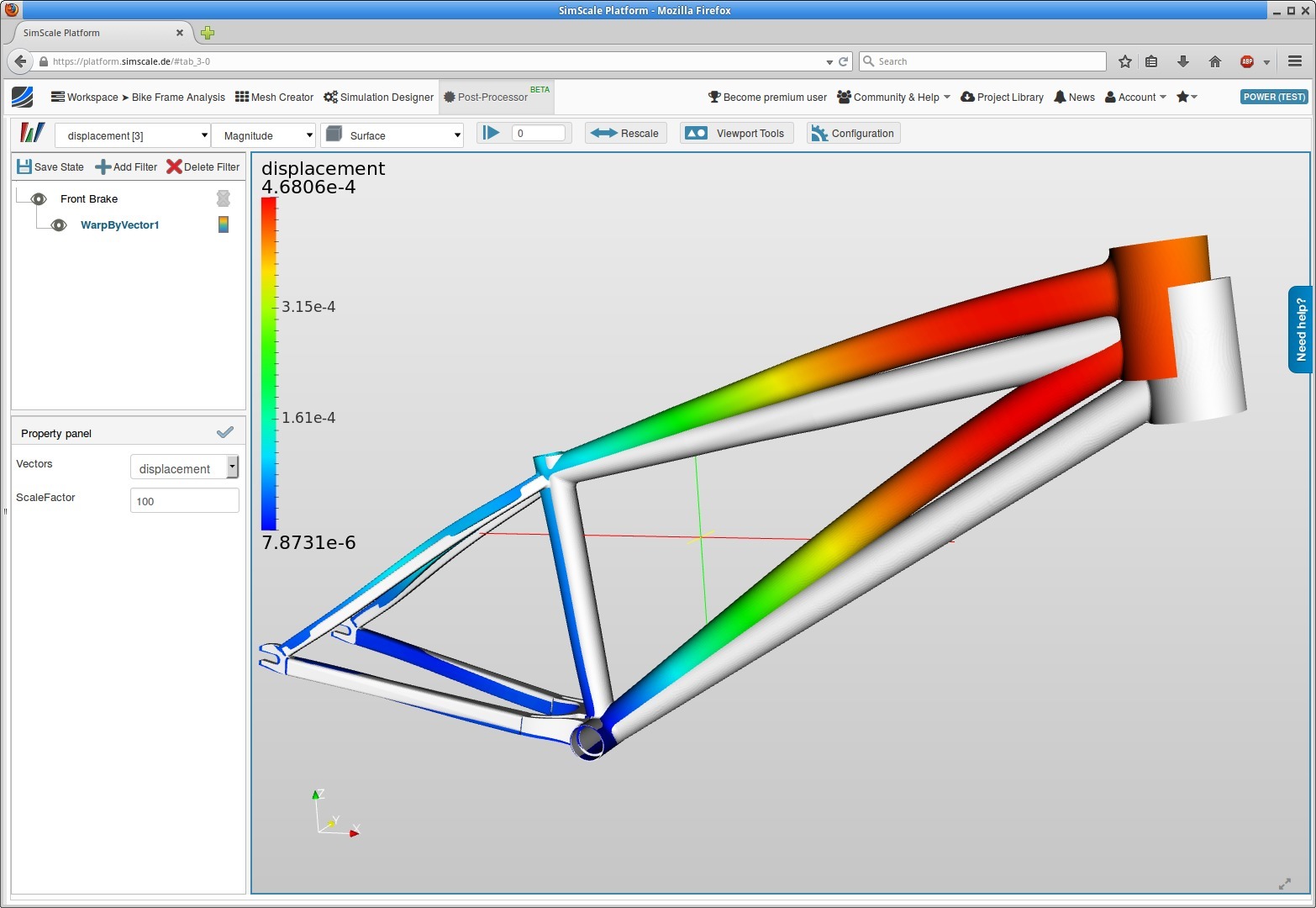1316x908 pixels.
Task: Click the ScaleFactor input field
Action: (185, 501)
